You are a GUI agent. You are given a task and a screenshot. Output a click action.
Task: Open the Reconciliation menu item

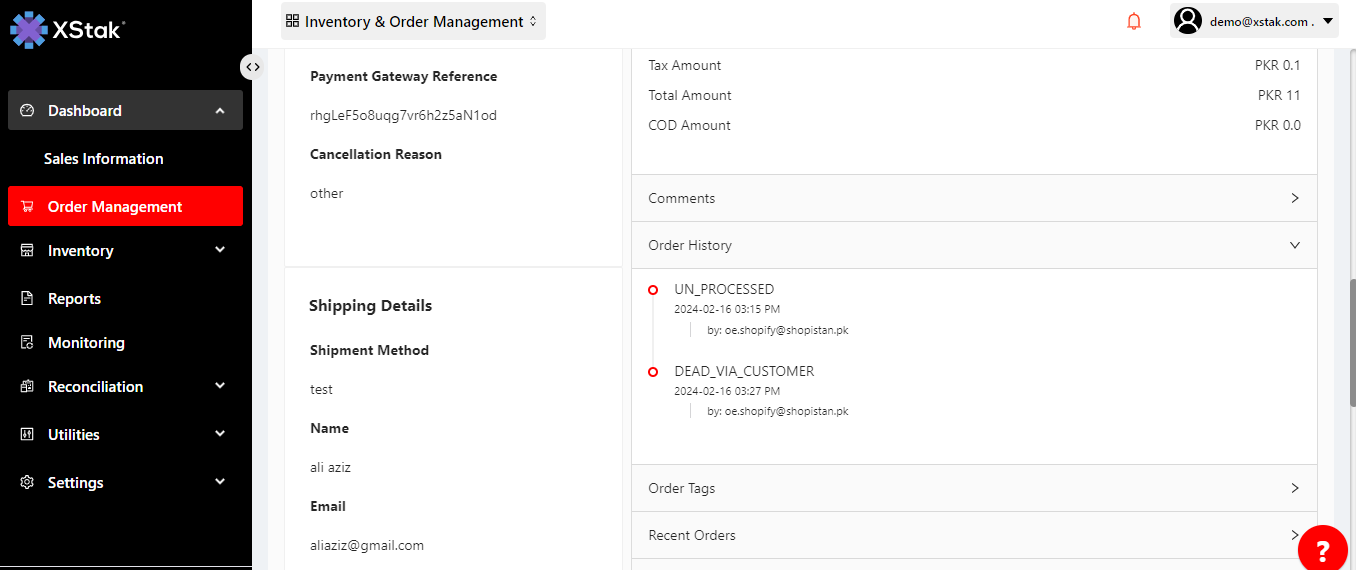96,387
